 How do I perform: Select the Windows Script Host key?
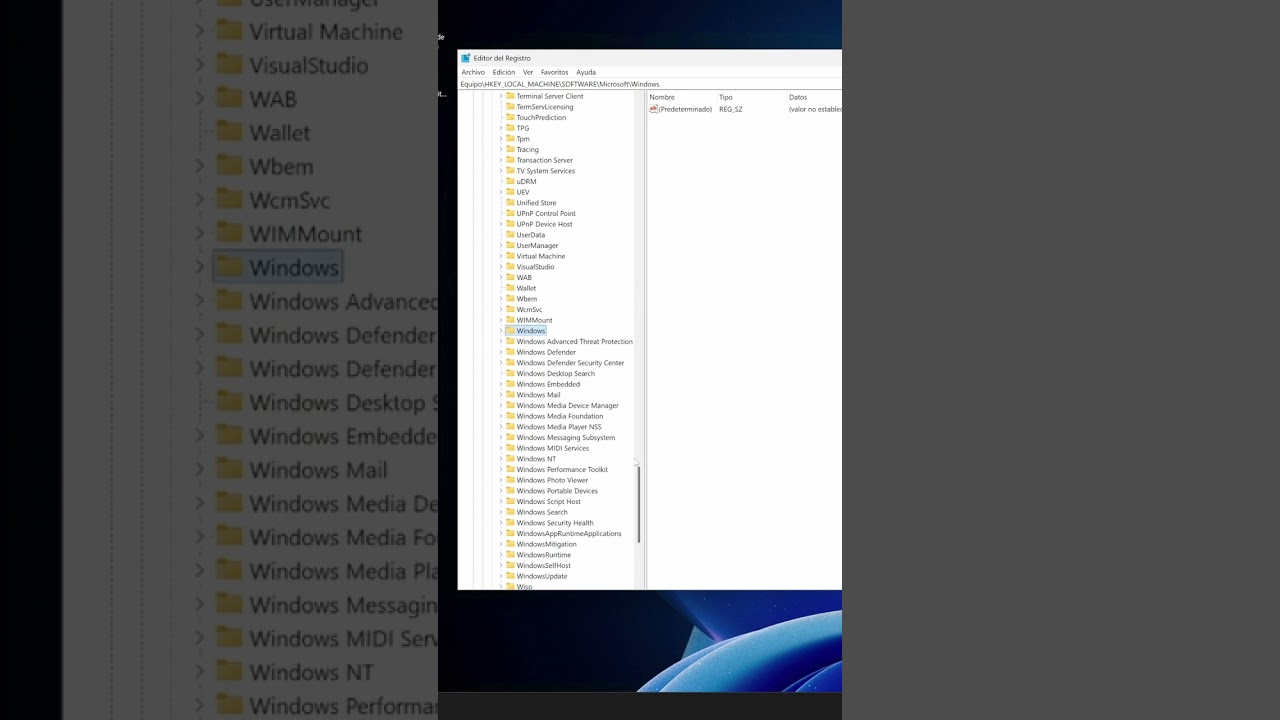pyautogui.click(x=548, y=502)
